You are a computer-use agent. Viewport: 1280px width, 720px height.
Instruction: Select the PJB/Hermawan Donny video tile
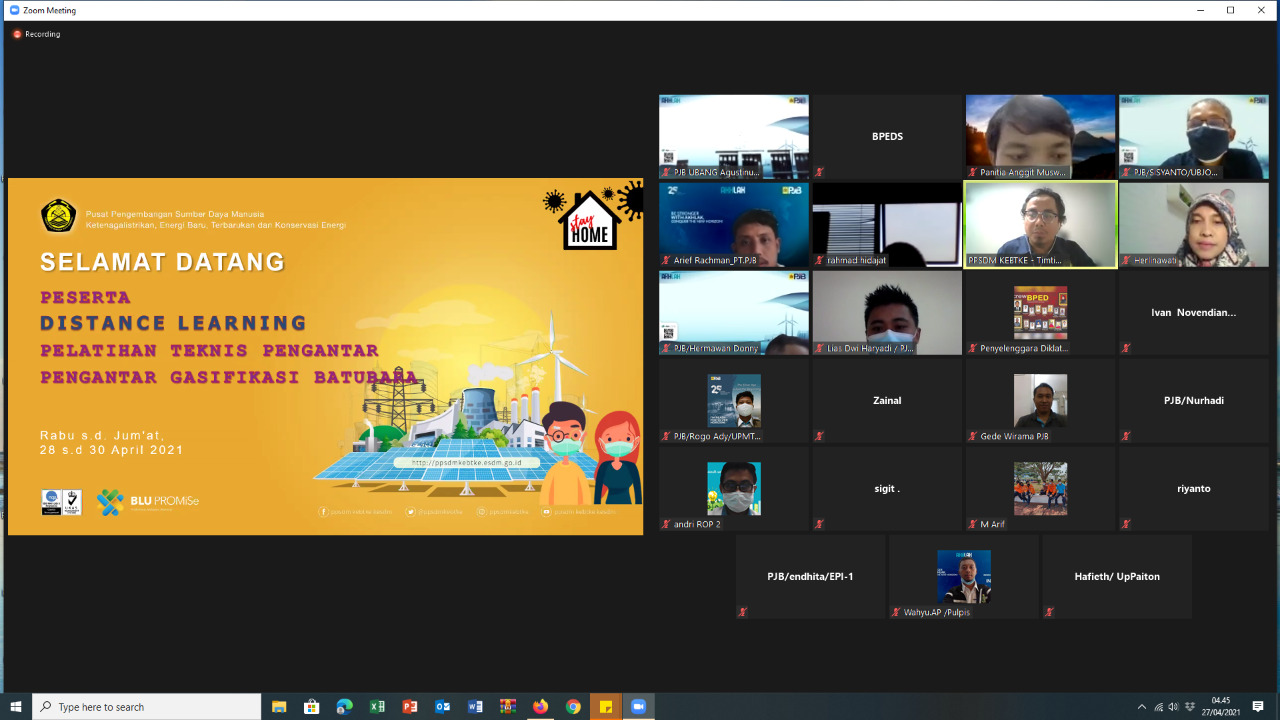point(733,313)
